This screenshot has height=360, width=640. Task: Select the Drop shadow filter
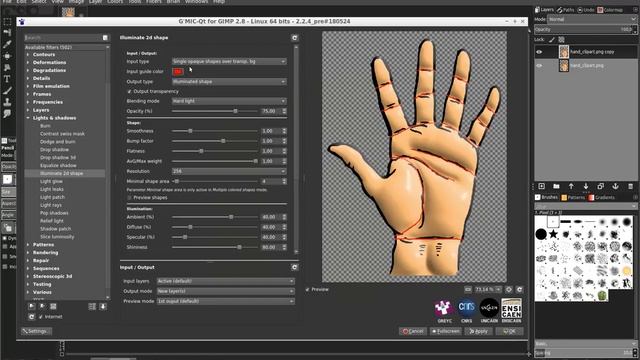[54, 150]
